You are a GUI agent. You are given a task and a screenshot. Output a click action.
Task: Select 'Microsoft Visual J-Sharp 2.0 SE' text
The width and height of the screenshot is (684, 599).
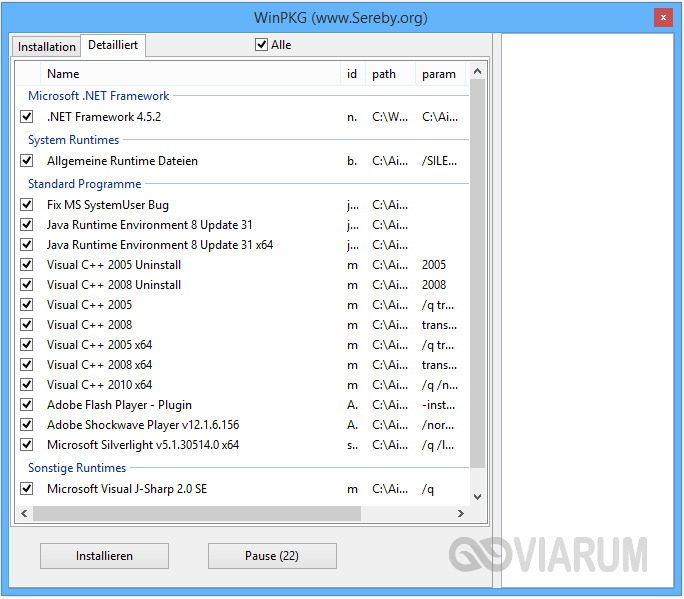click(127, 489)
